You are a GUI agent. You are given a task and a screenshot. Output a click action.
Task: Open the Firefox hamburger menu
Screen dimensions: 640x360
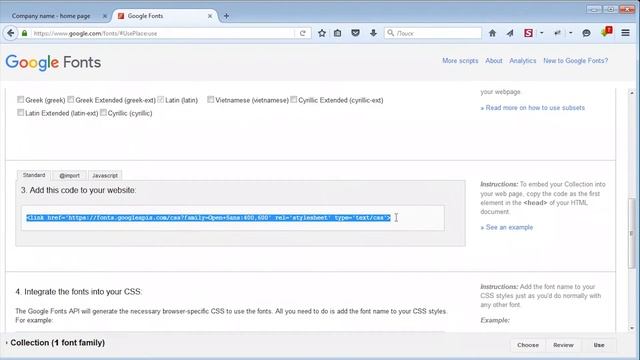(x=625, y=33)
